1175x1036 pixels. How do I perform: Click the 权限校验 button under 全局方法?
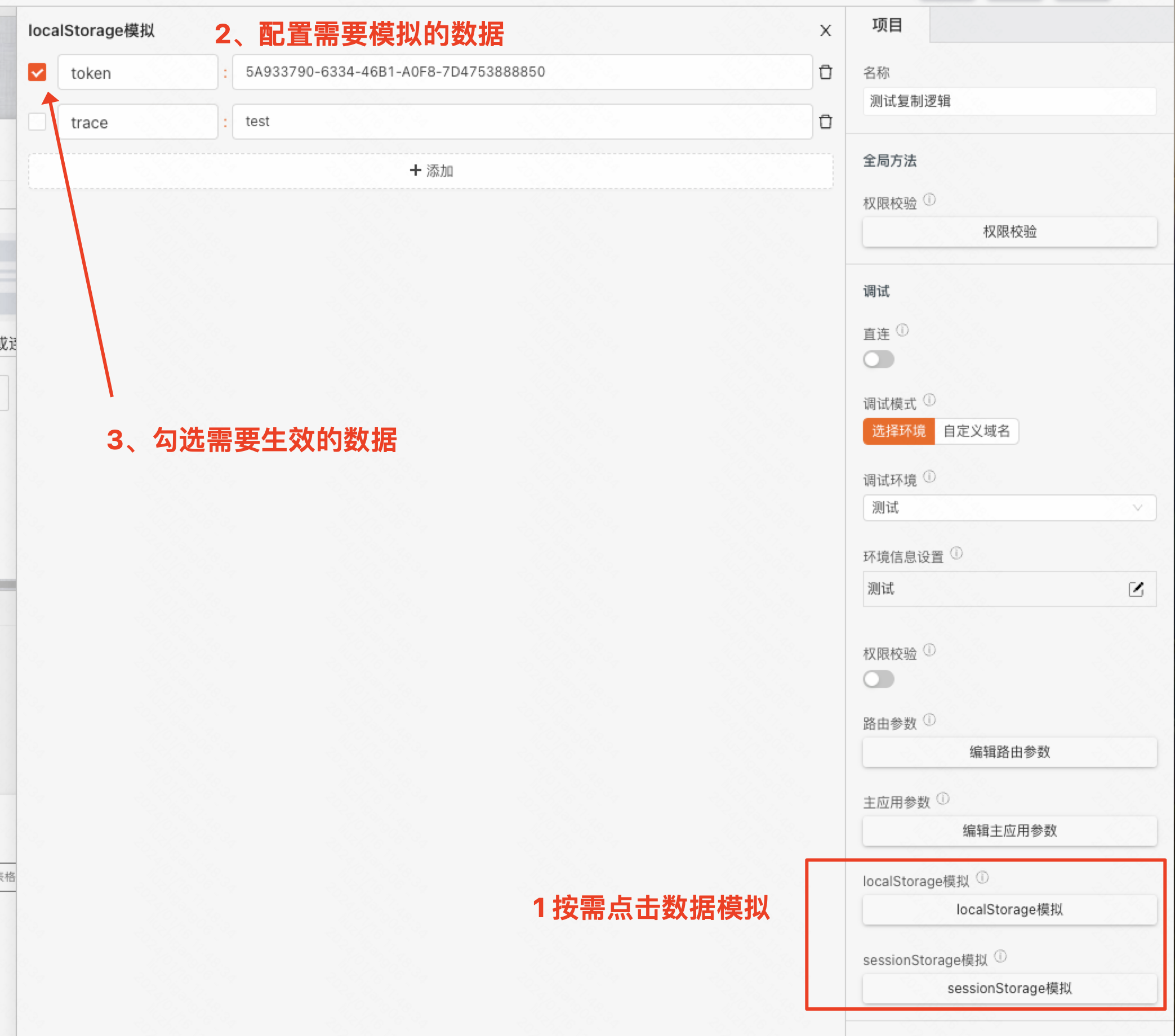(1009, 231)
